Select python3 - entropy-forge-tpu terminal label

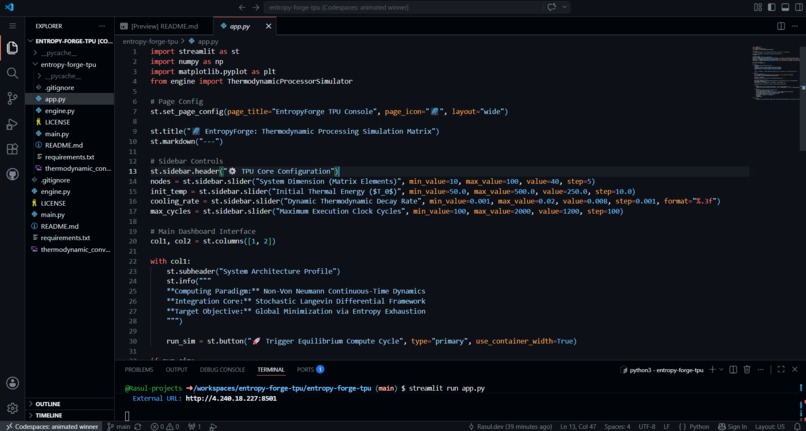click(x=662, y=370)
